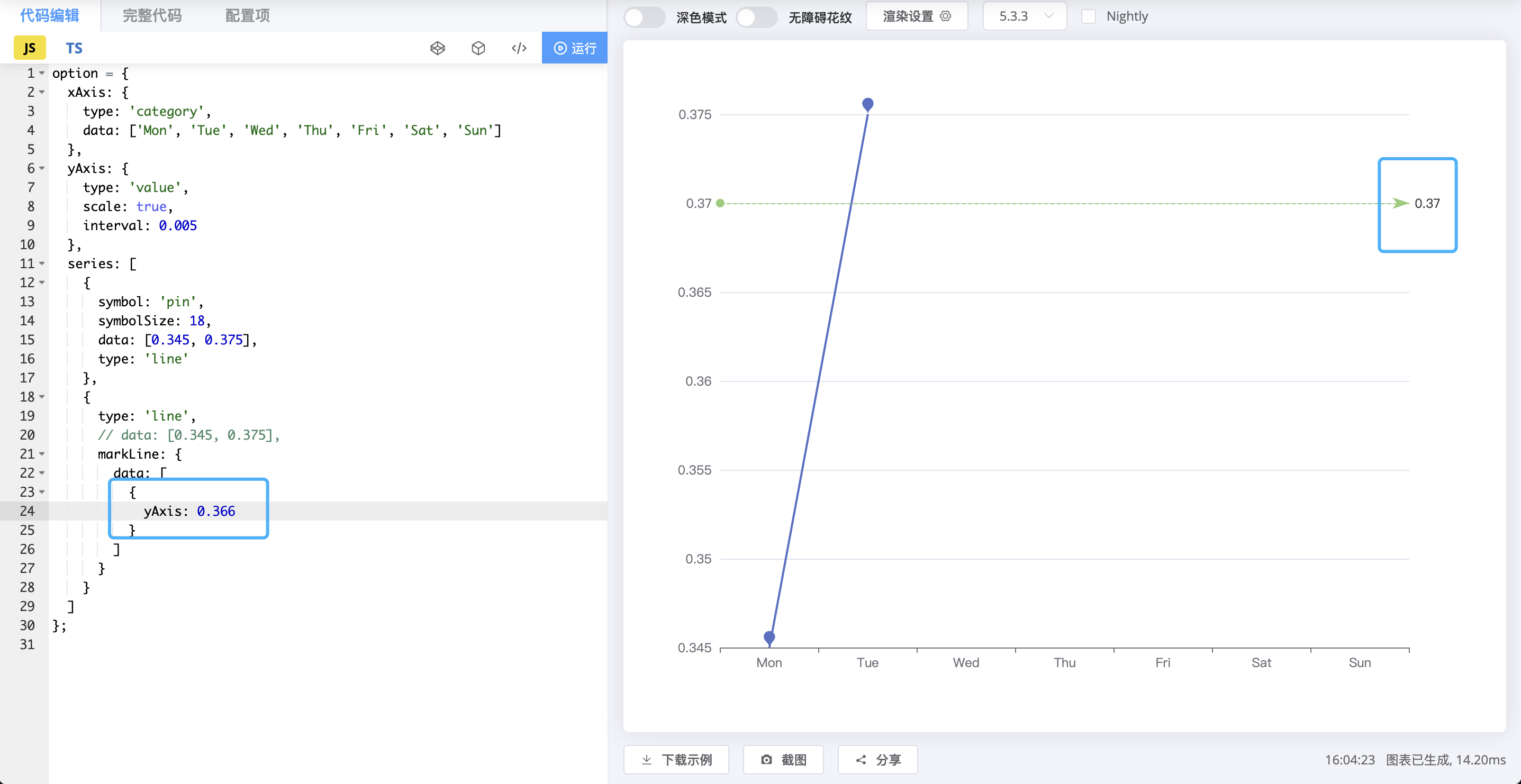Open 渲染设置 render settings gear
The width and height of the screenshot is (1521, 784).
[917, 16]
